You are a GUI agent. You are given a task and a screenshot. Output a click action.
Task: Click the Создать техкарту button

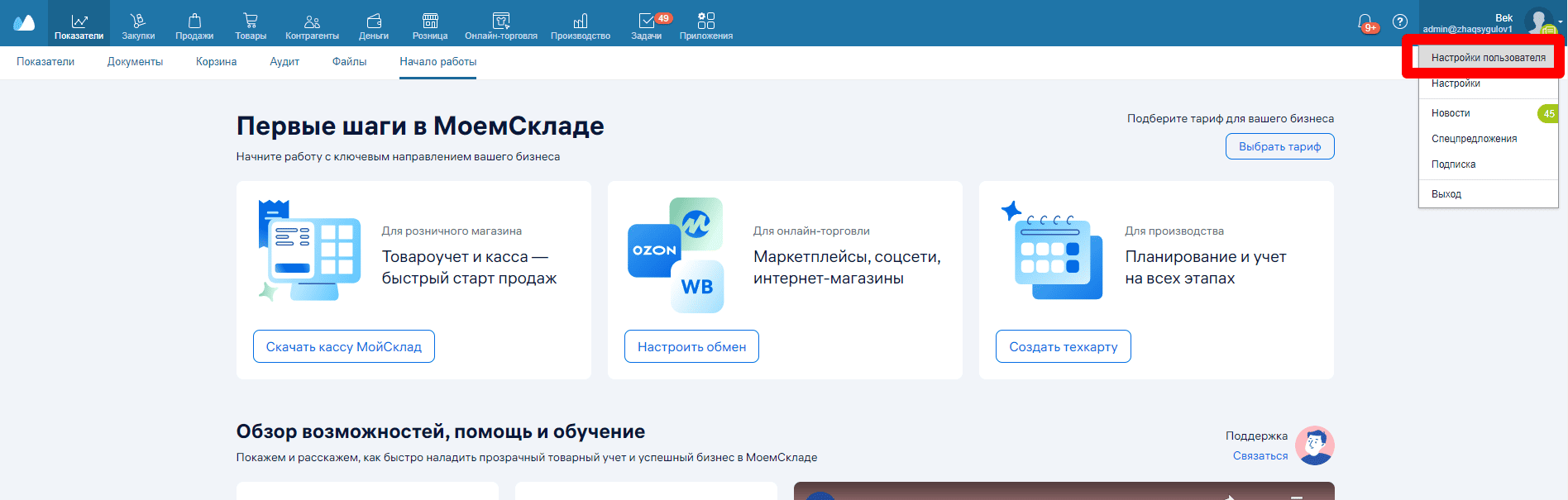pyautogui.click(x=1063, y=346)
